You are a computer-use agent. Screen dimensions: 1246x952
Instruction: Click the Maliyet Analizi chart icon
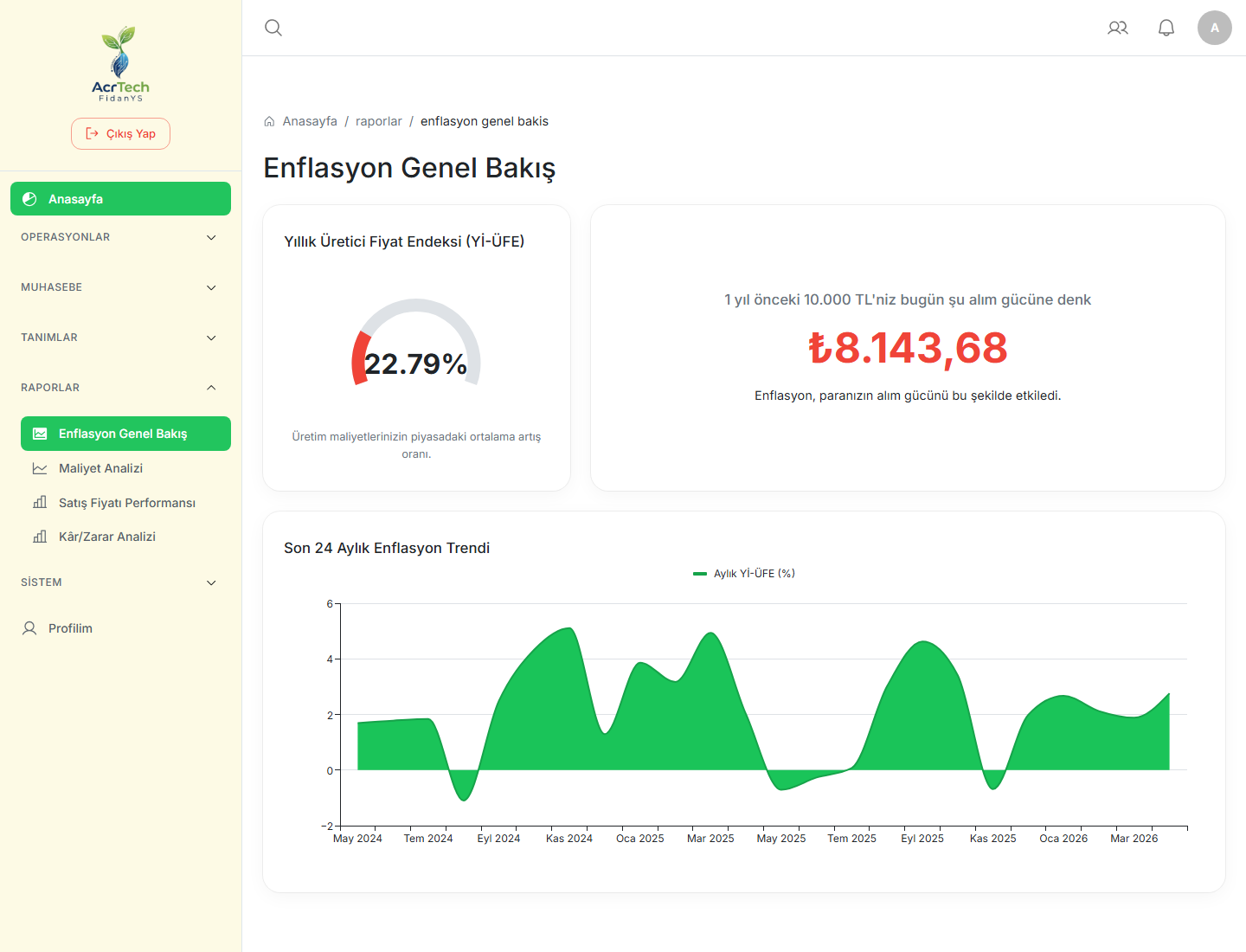[x=40, y=468]
